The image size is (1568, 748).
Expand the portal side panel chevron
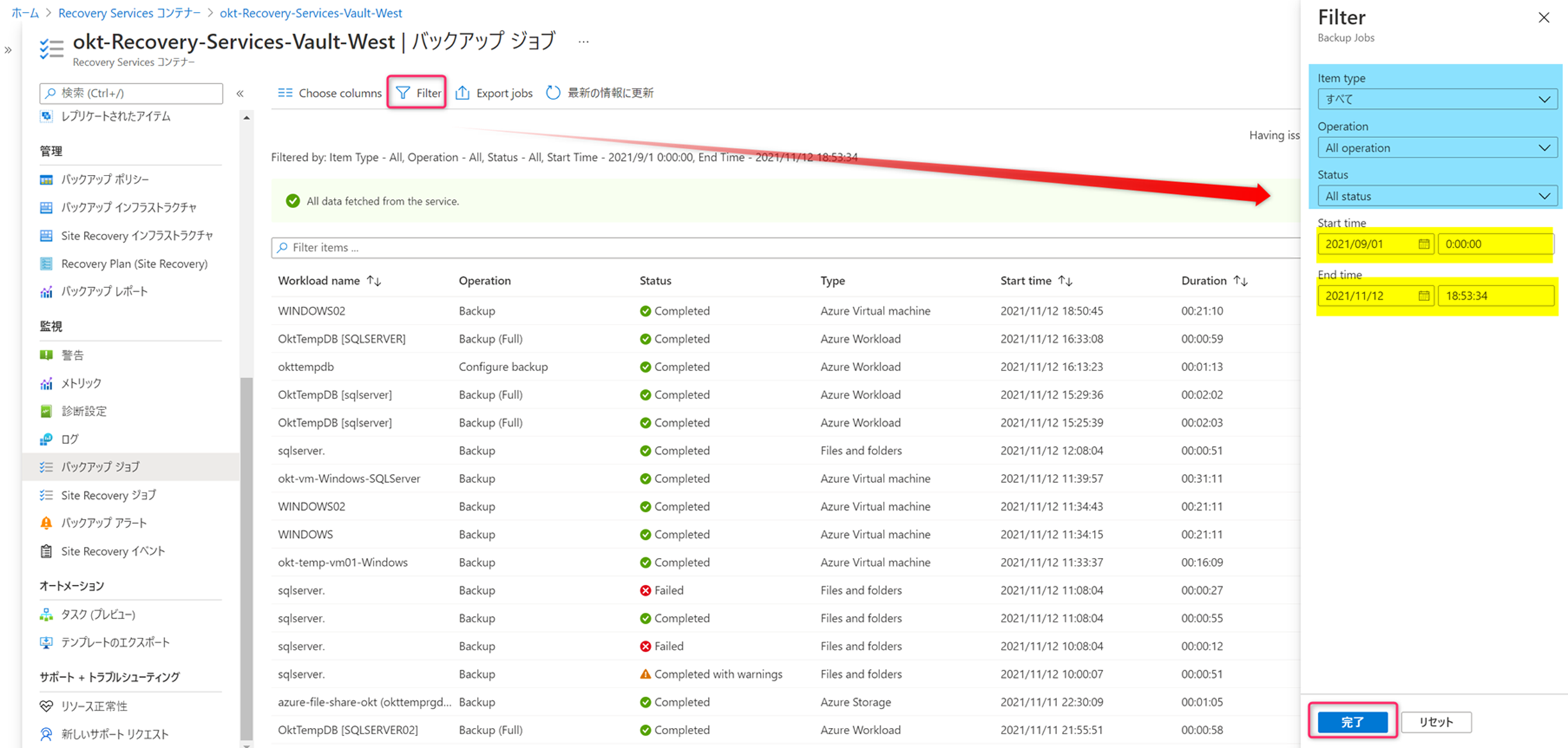8,50
